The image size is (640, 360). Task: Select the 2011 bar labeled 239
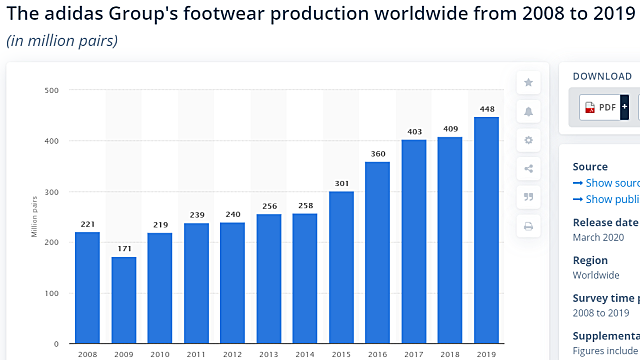(x=196, y=283)
